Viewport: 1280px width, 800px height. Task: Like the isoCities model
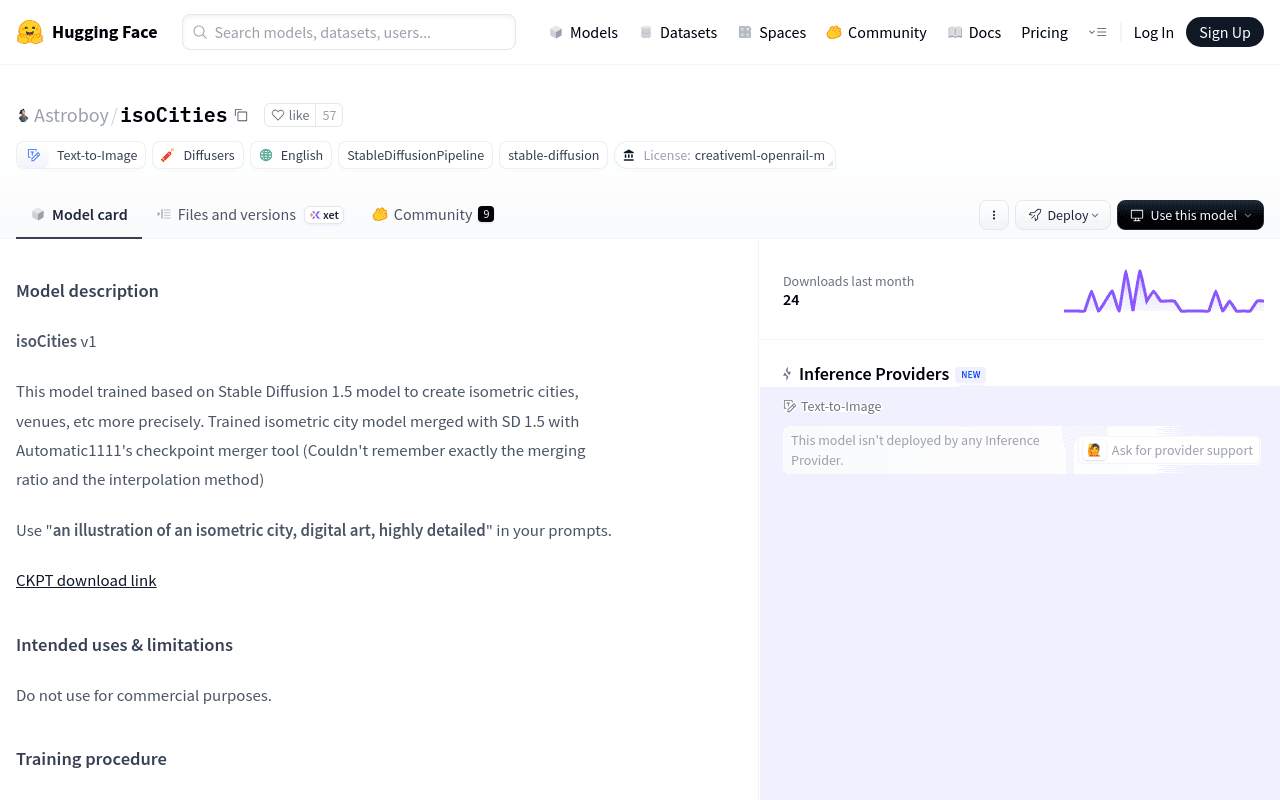[x=290, y=115]
